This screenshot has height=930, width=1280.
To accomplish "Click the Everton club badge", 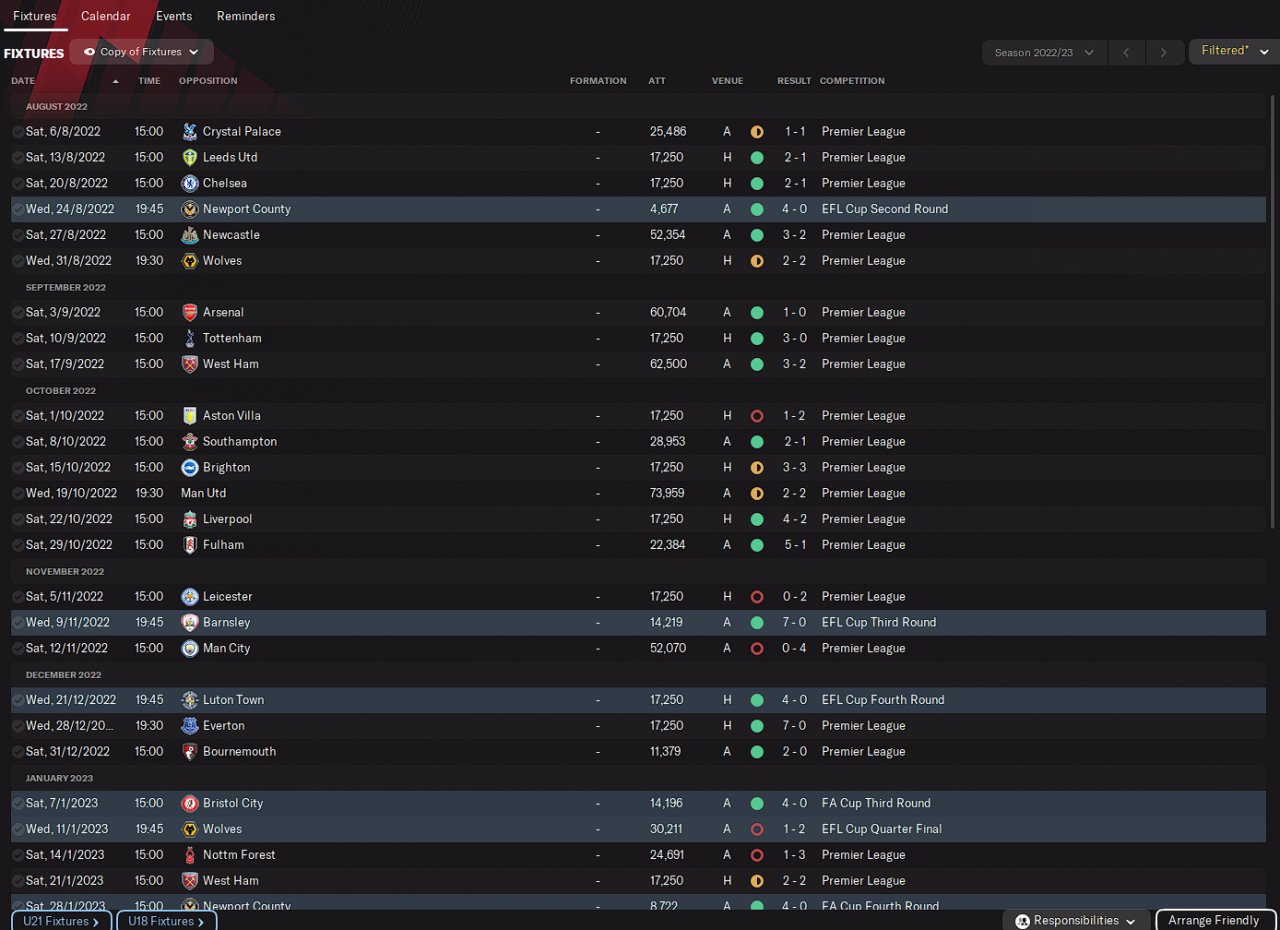I will coord(190,726).
